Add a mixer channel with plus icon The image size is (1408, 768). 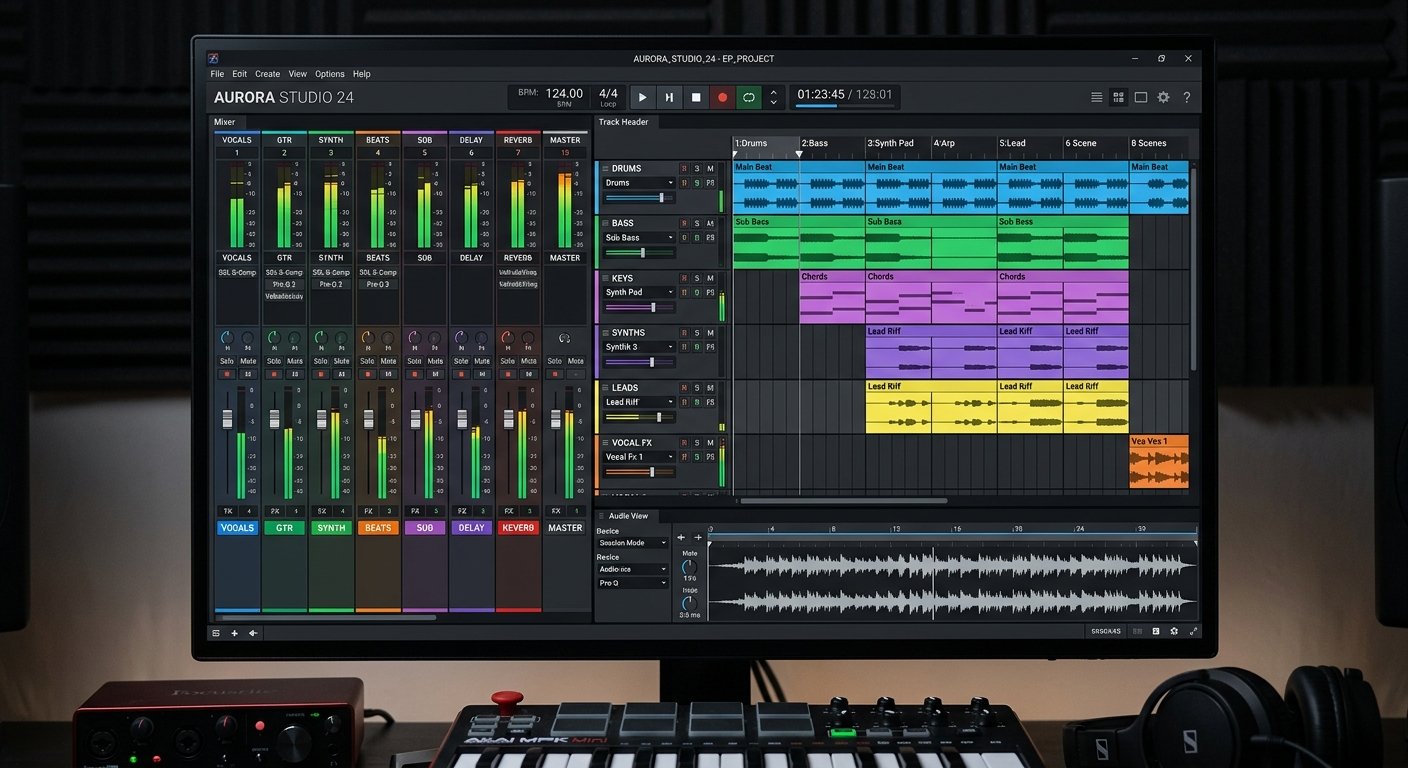235,633
